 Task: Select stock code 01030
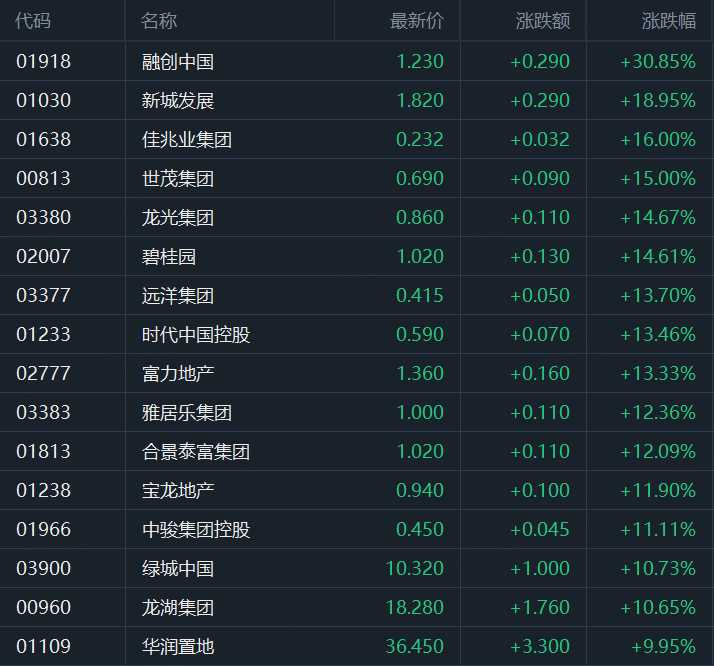[43, 101]
